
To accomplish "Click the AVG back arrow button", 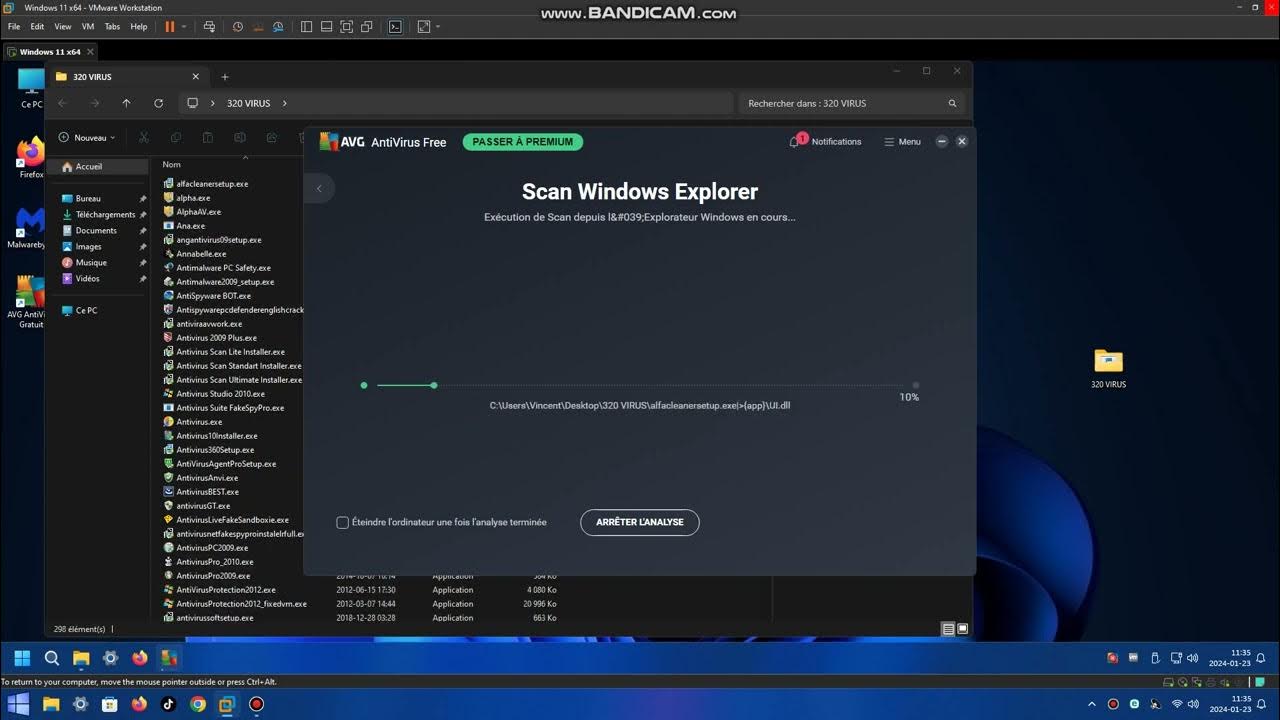I will click(319, 188).
